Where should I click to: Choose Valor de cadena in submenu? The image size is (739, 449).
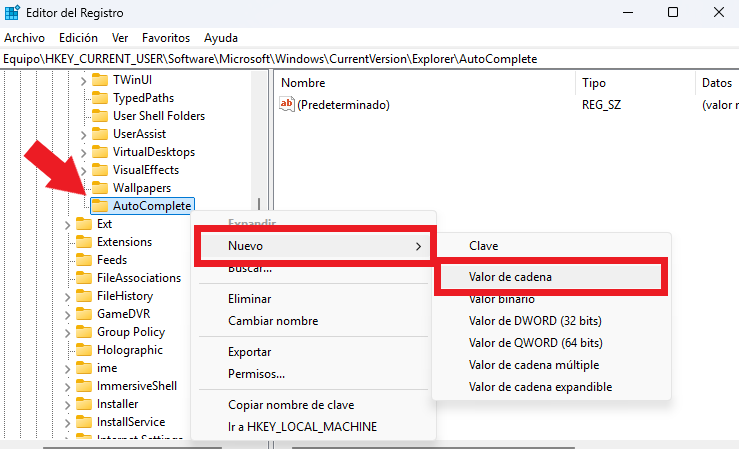click(551, 277)
